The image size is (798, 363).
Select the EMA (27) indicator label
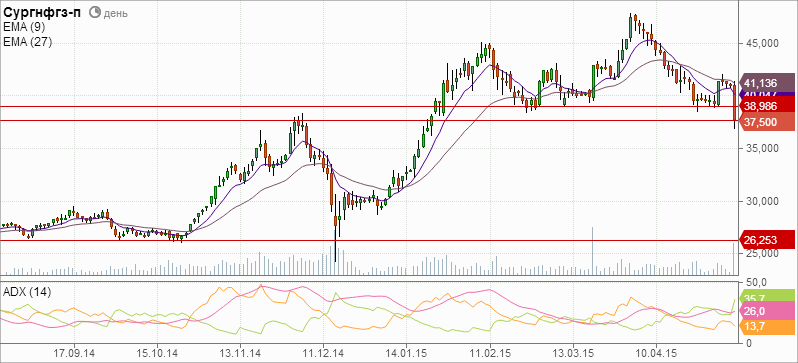(x=27, y=42)
